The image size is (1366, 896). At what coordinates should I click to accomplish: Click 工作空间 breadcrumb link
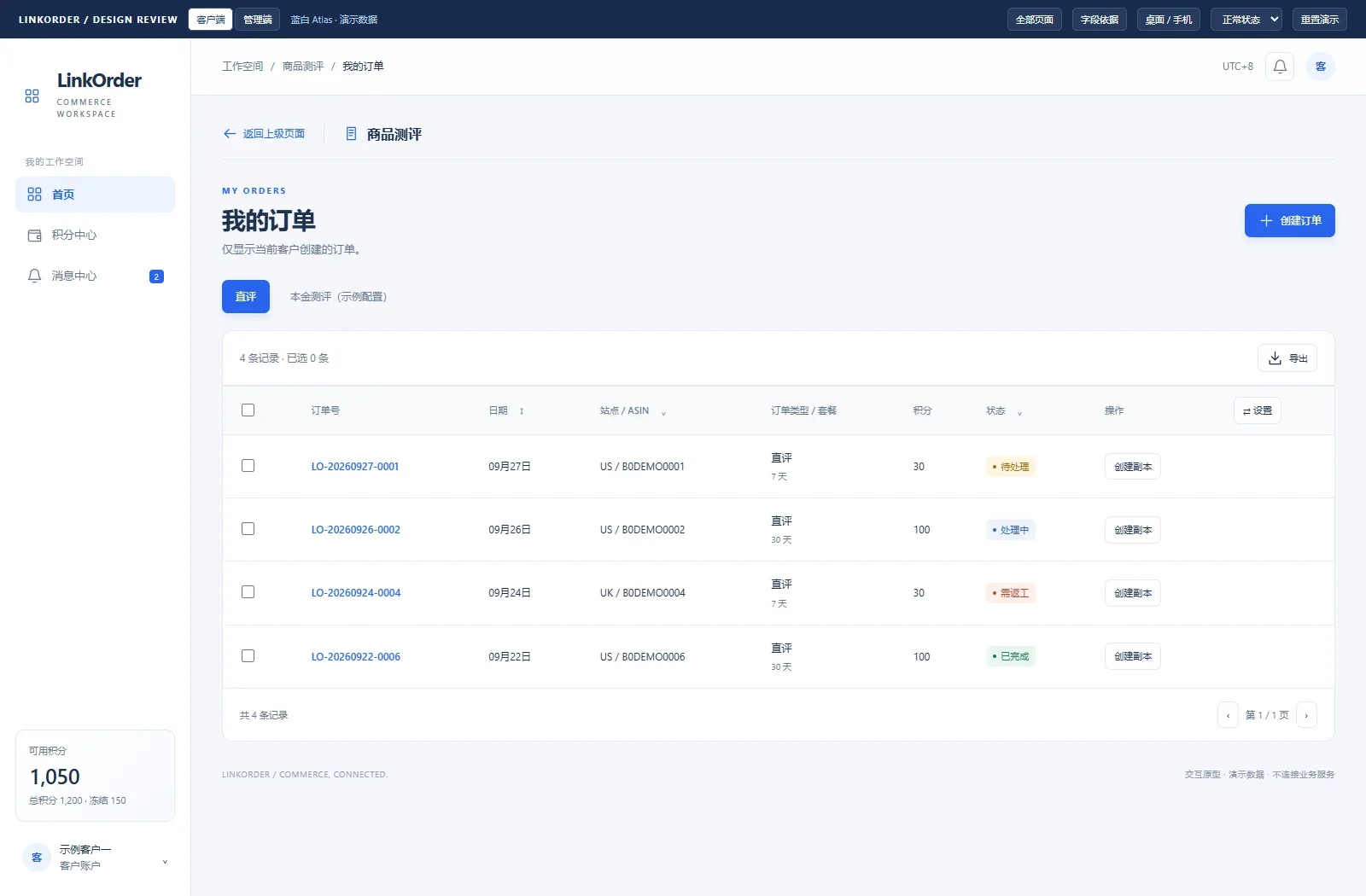click(x=242, y=67)
